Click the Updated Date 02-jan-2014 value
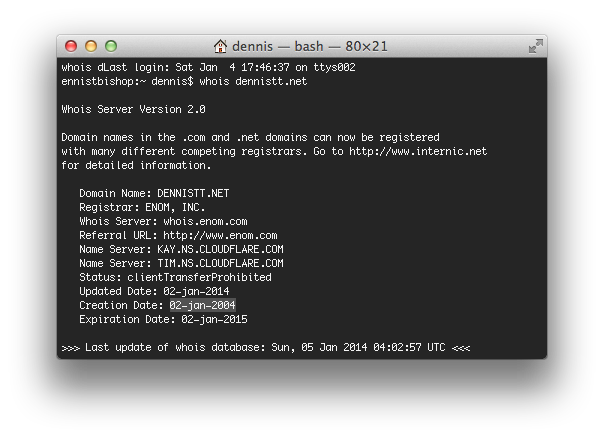 pos(196,291)
